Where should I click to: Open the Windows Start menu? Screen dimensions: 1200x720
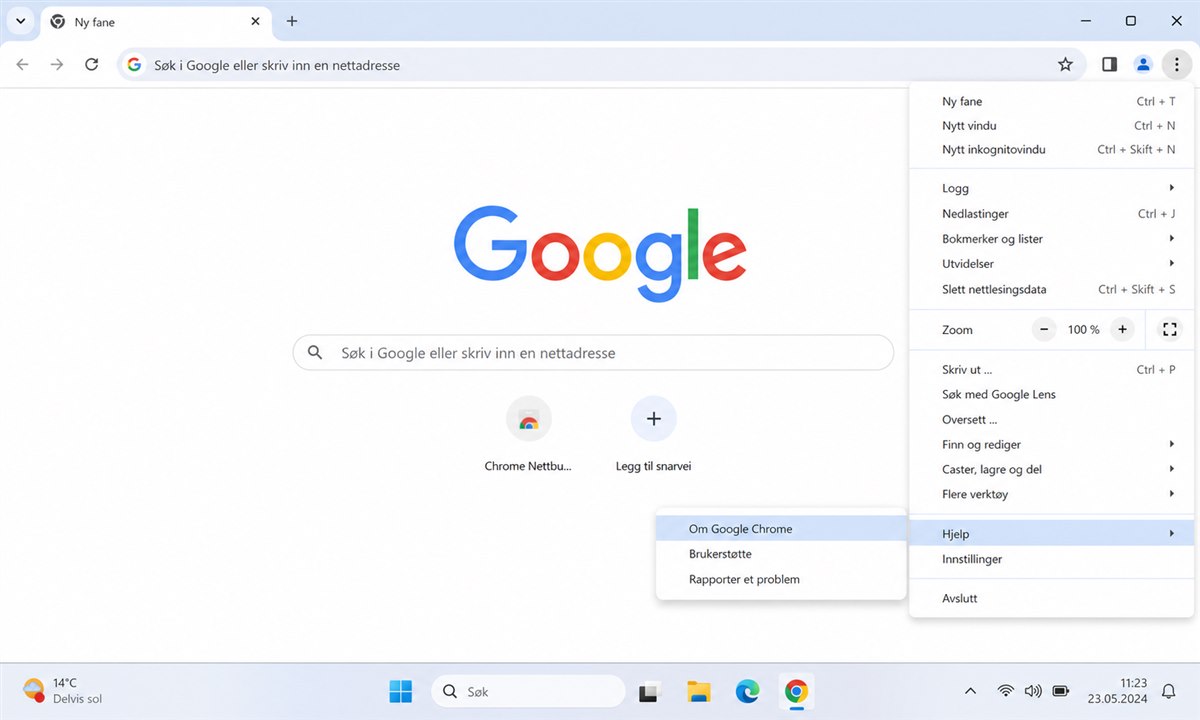(x=401, y=691)
